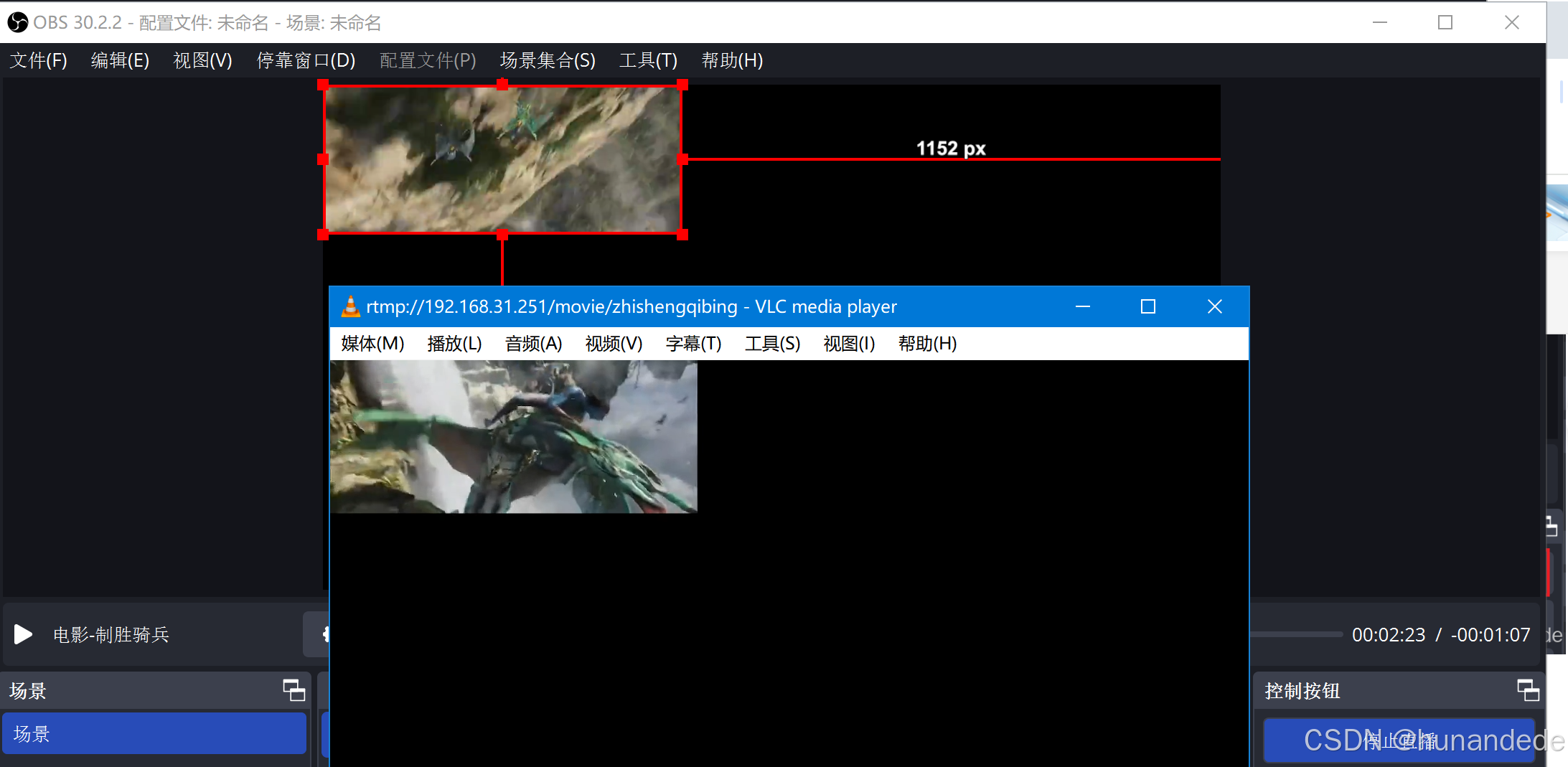Screen dimensions: 1568x767
Task: Open the 视图(V) menu in OBS
Action: click(202, 60)
